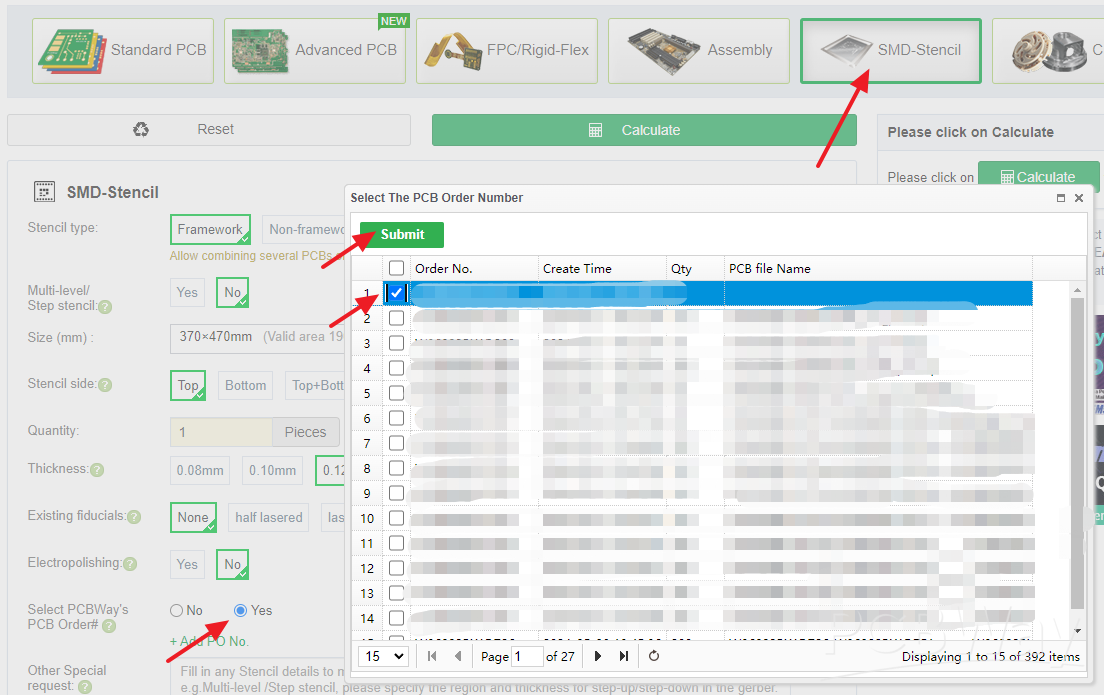This screenshot has height=695, width=1104.
Task: Click the Reset button
Action: tap(208, 130)
